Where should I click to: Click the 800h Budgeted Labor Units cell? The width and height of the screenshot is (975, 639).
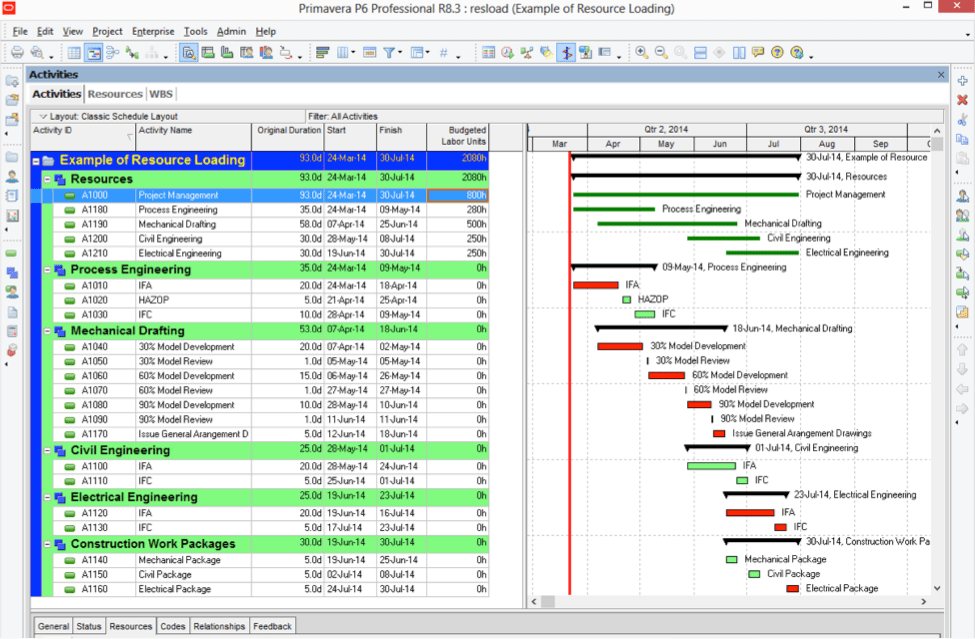click(458, 195)
